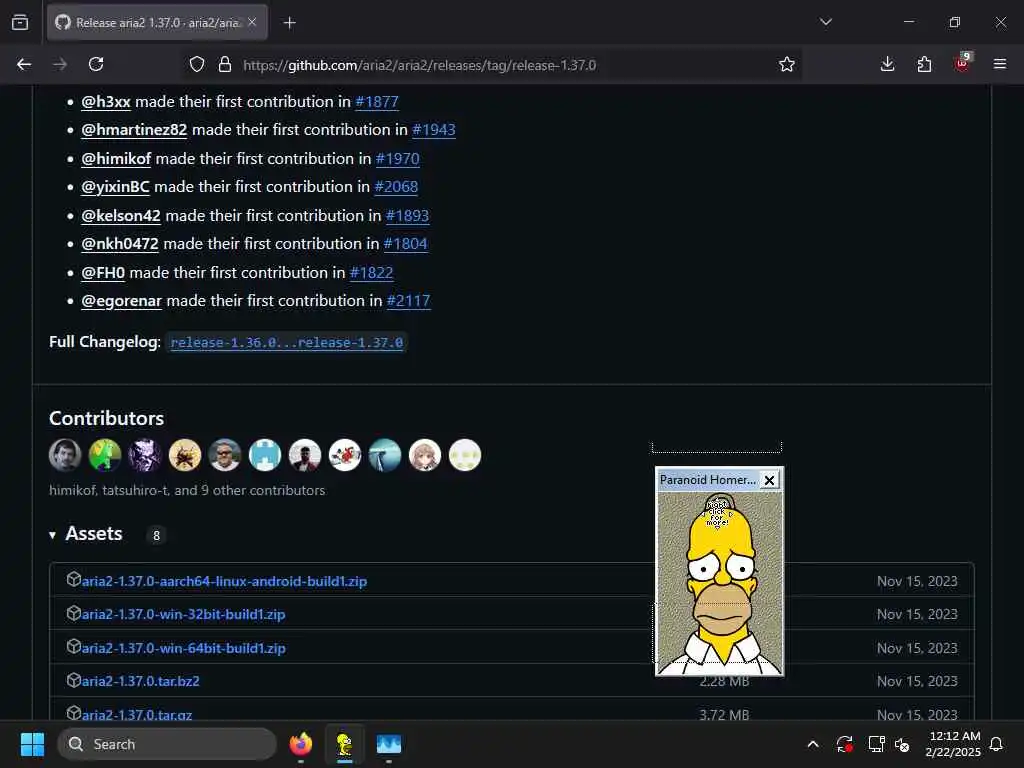Open the uBlock Origin extension icon

962,63
